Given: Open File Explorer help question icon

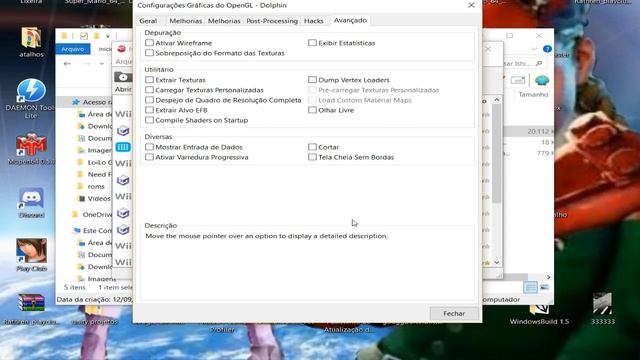Looking at the screenshot, I should pos(547,49).
